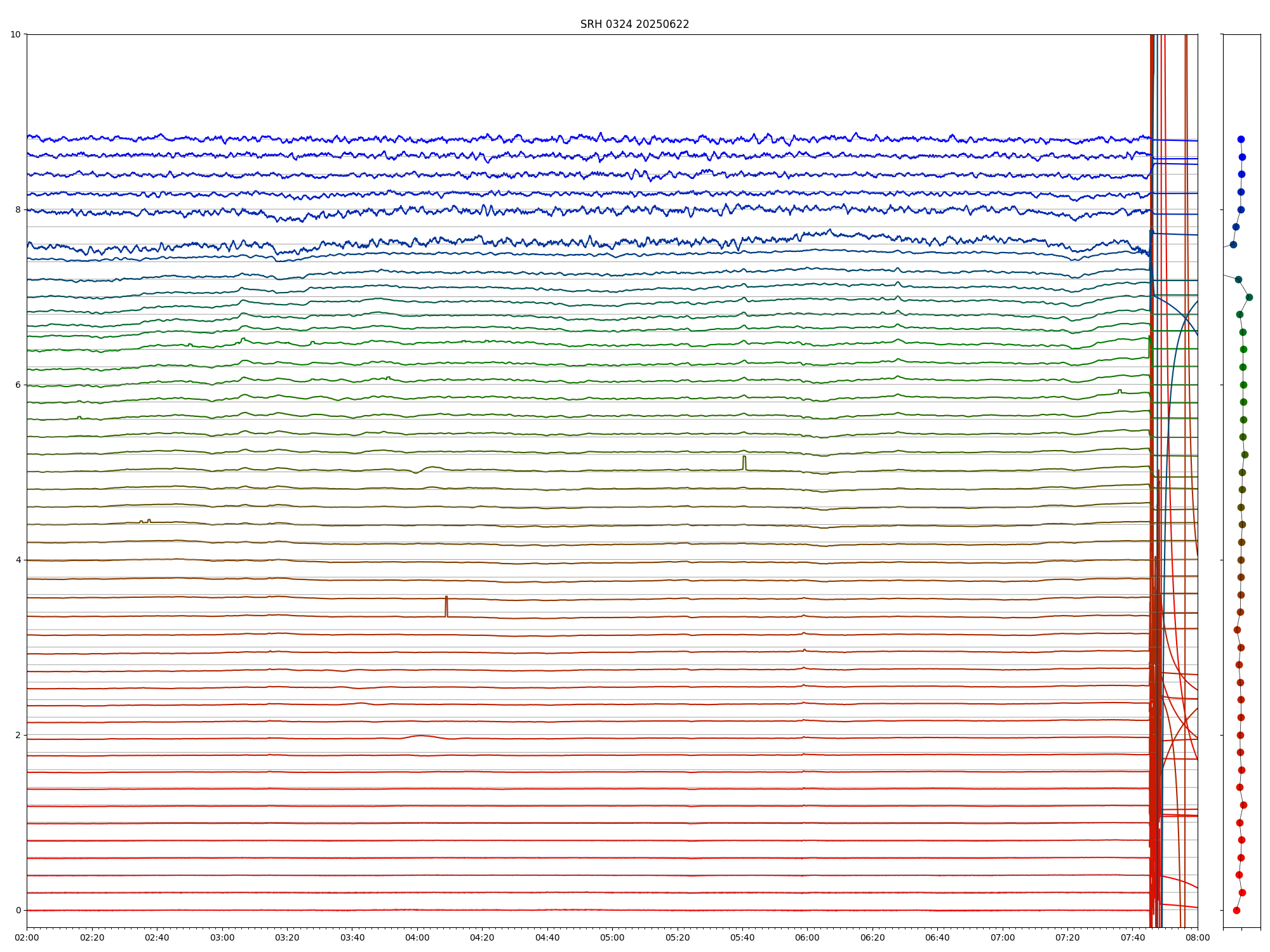The height and width of the screenshot is (952, 1270).
Task: Click the topmost blue dot in side panel
Action: pos(1241,139)
